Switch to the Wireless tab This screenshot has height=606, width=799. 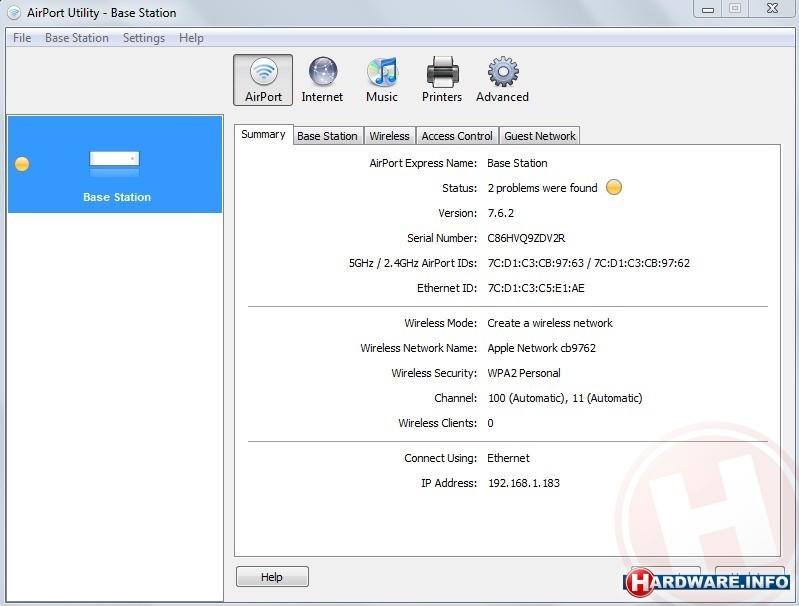pyautogui.click(x=389, y=136)
